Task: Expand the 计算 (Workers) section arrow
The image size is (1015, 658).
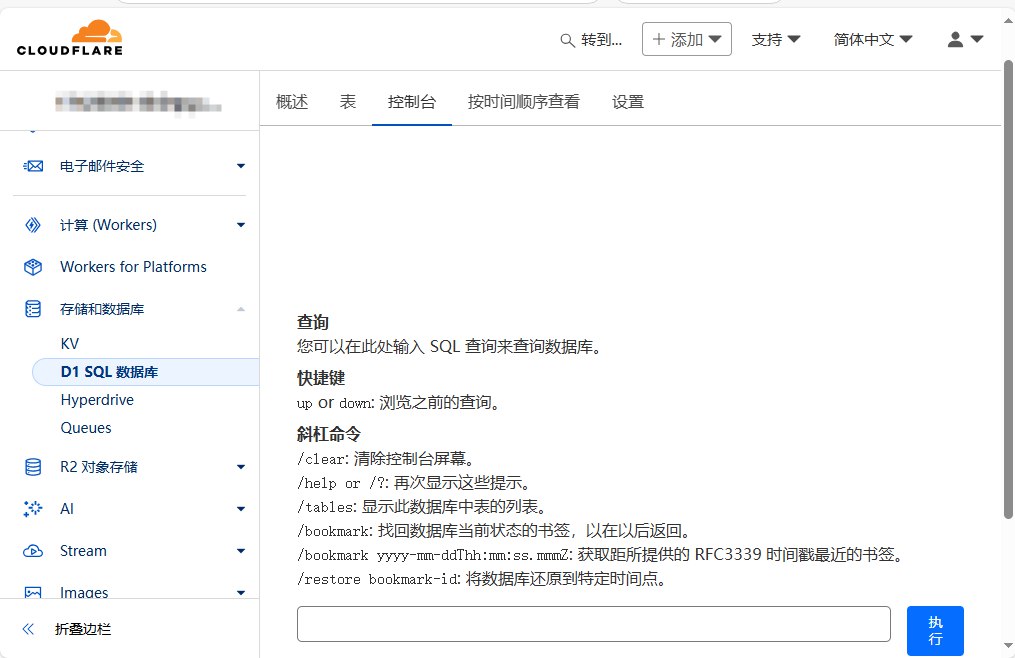Action: (x=241, y=225)
